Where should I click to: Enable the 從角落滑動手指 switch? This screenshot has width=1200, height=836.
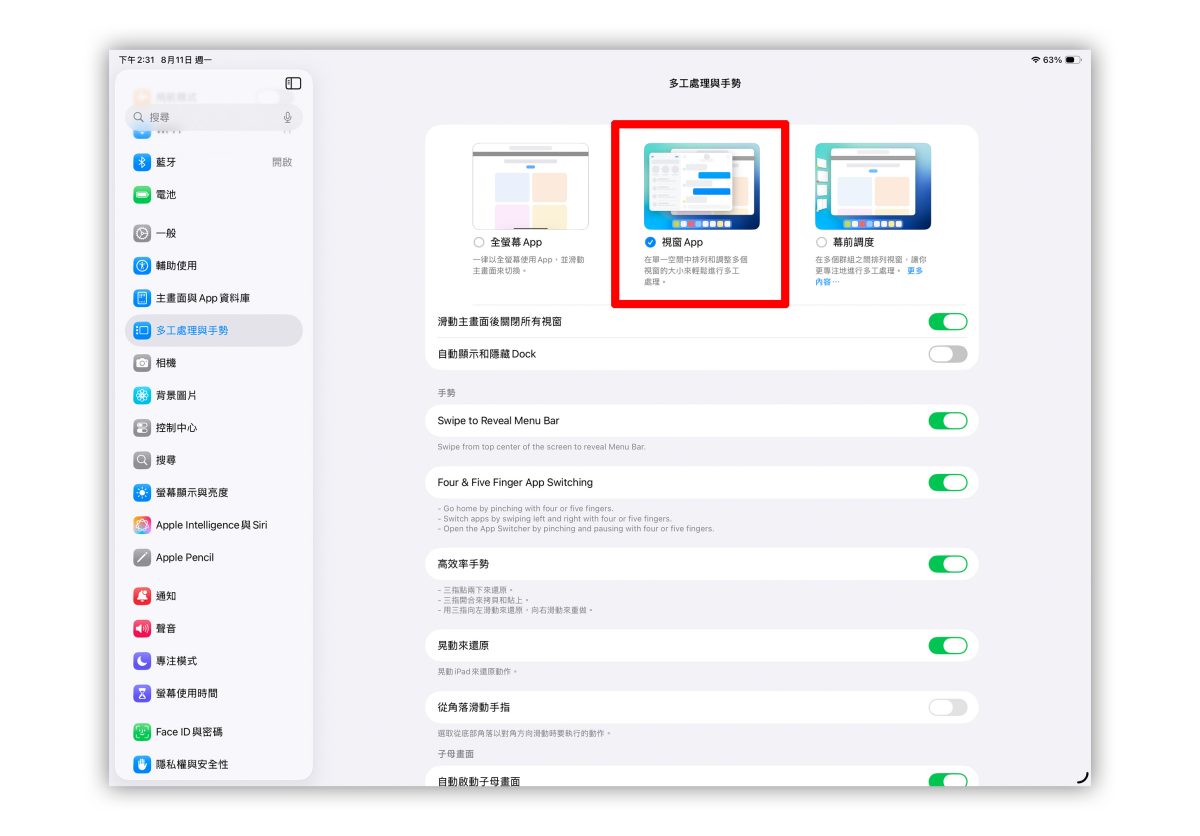(x=948, y=707)
